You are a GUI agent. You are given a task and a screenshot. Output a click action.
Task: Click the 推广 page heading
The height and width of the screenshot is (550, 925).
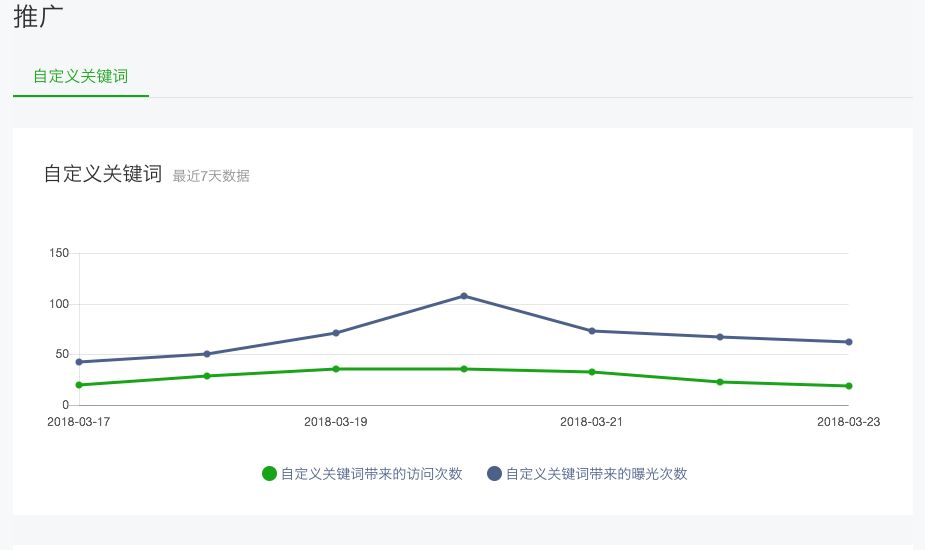pos(38,17)
